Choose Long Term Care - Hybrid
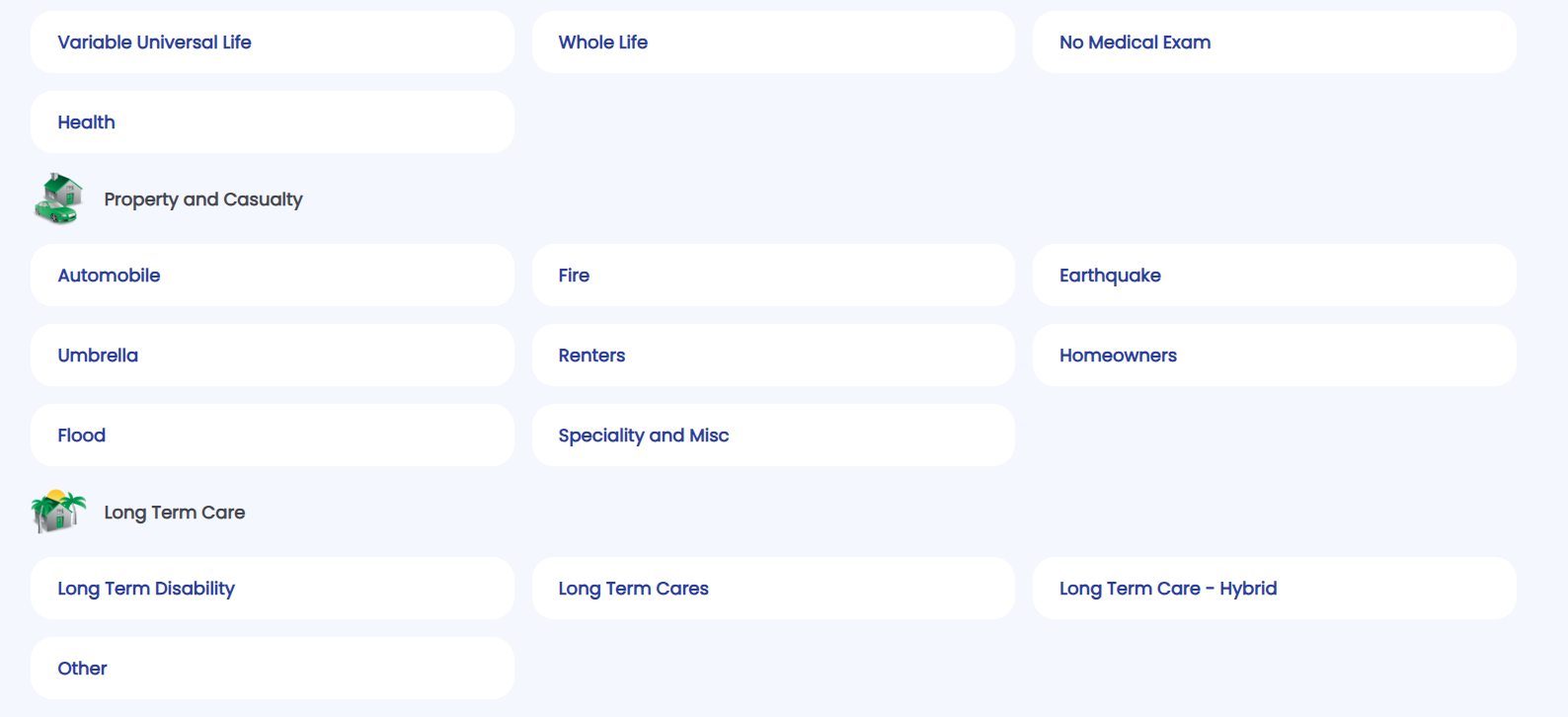 pos(1274,589)
